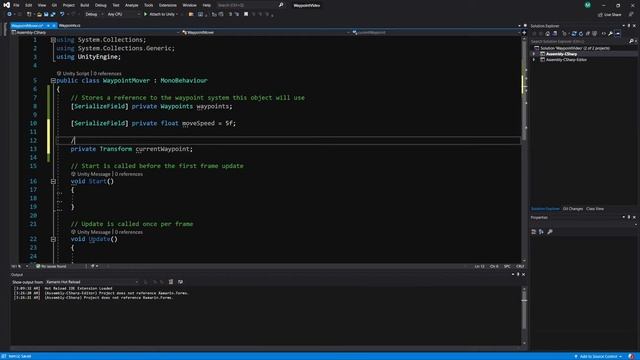Toggle the Preview Selected Items icon
This screenshot has width=640, height=360.
tap(618, 33)
